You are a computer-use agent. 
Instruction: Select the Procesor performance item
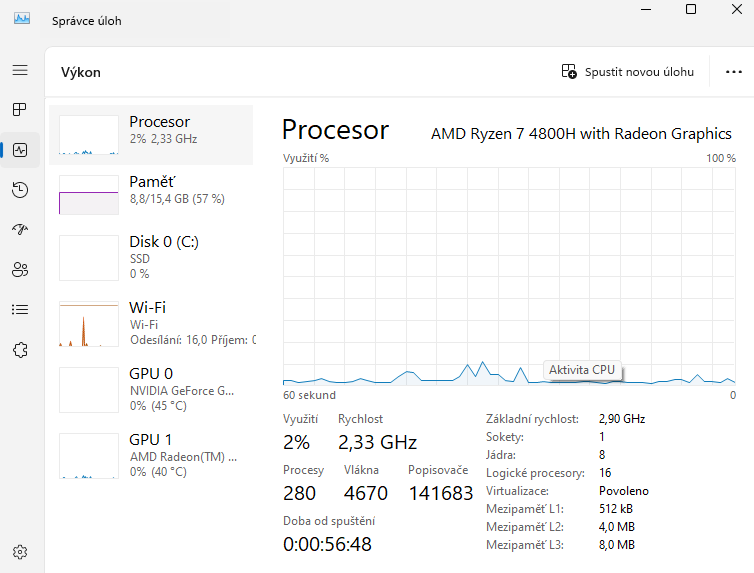point(151,135)
